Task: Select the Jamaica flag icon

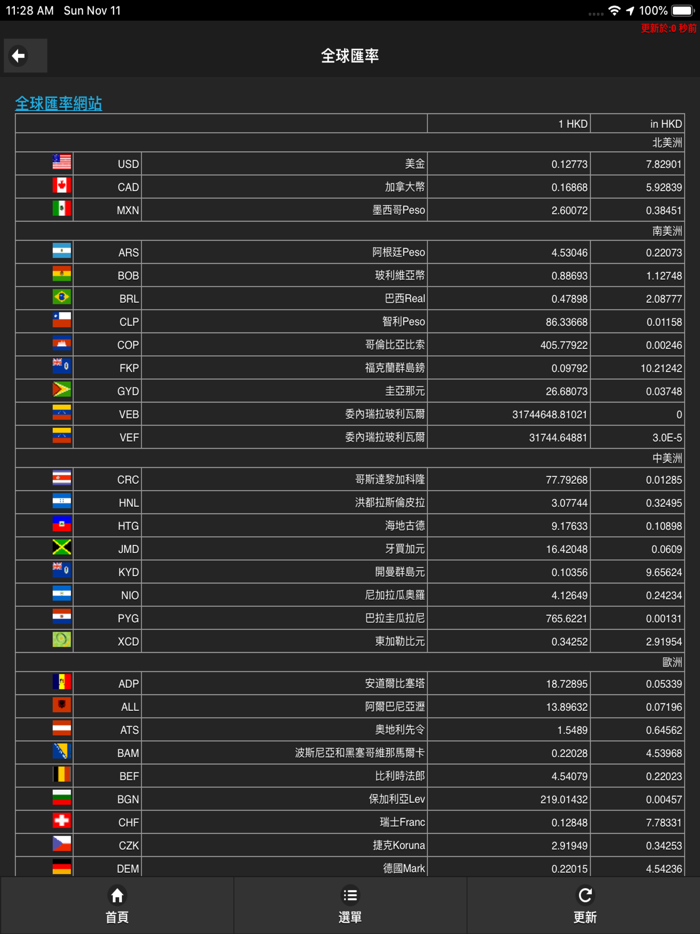Action: [x=62, y=548]
